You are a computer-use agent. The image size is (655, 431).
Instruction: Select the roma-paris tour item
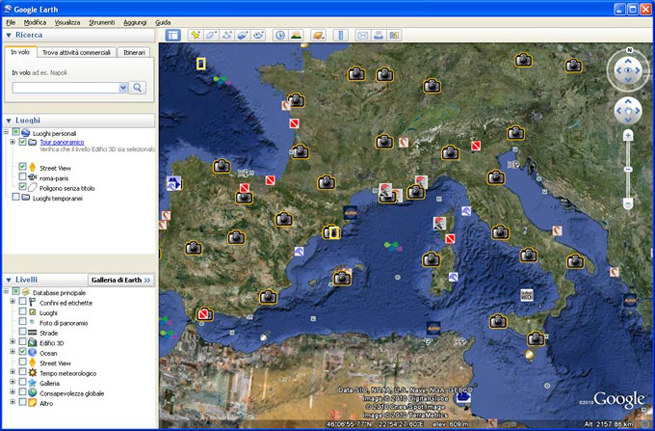(53, 178)
